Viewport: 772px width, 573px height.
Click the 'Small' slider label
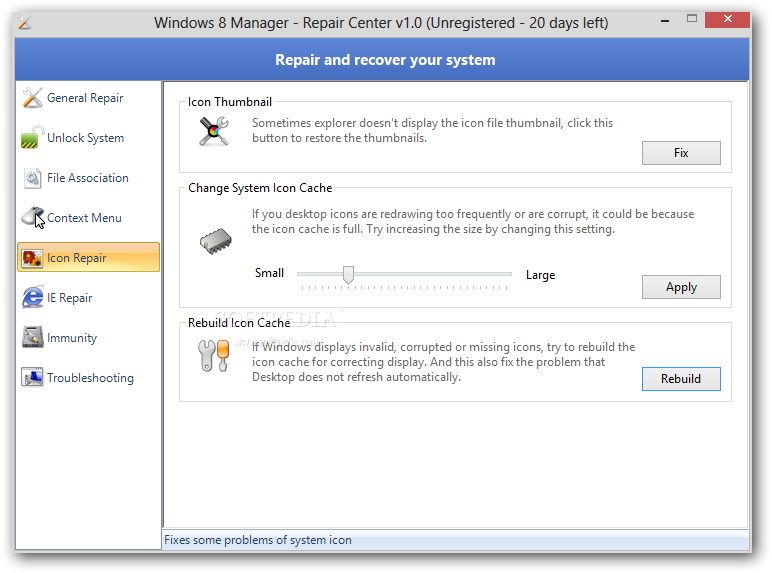point(269,273)
